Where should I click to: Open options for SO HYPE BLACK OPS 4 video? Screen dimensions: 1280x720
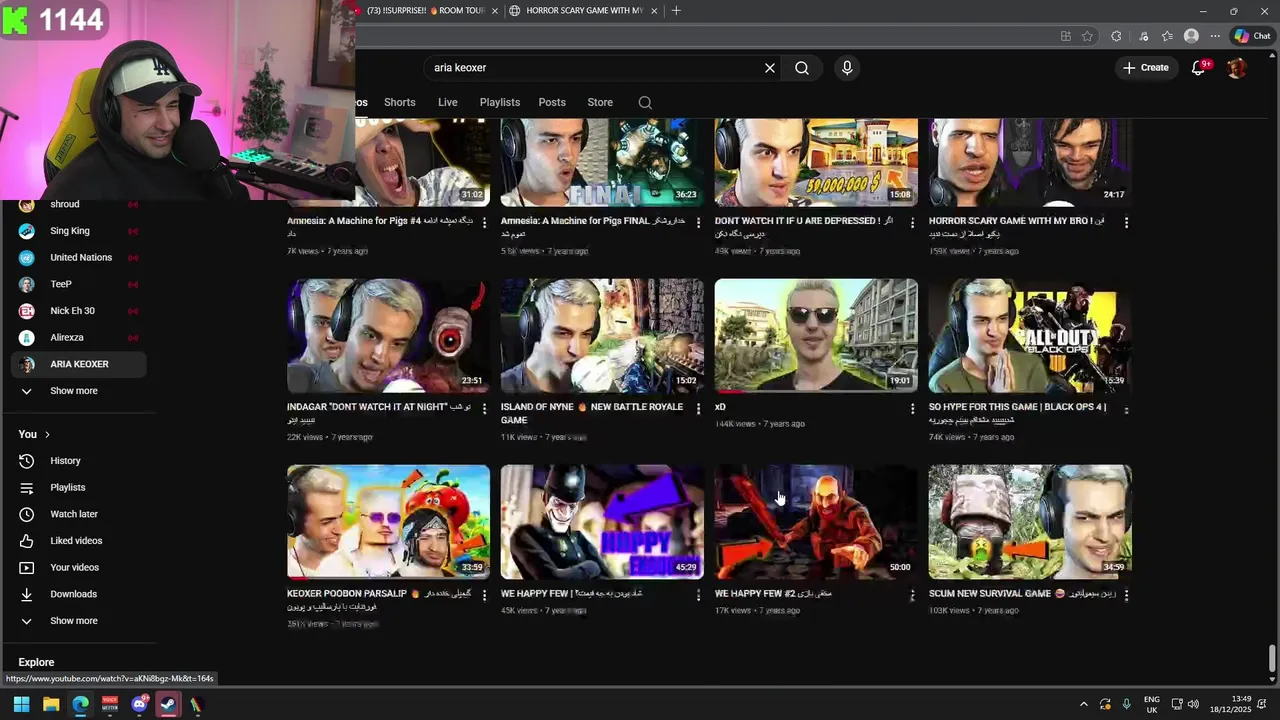click(1126, 409)
